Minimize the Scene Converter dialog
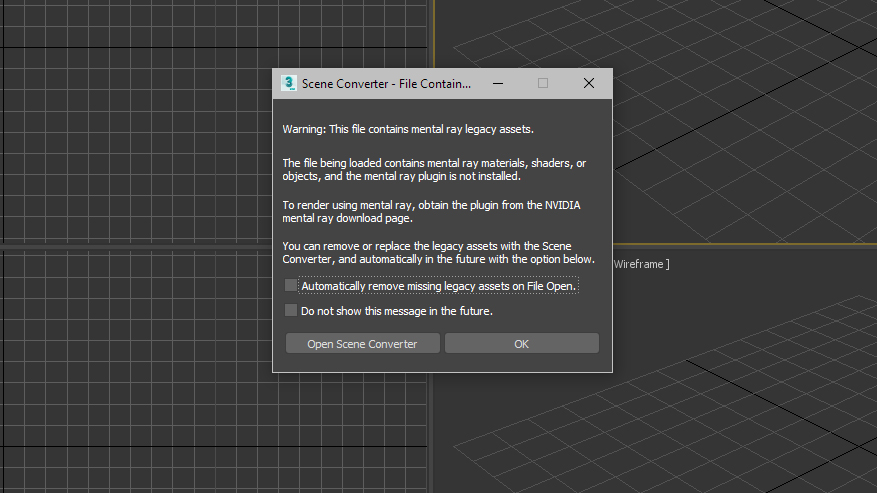The image size is (877, 493). pos(498,83)
